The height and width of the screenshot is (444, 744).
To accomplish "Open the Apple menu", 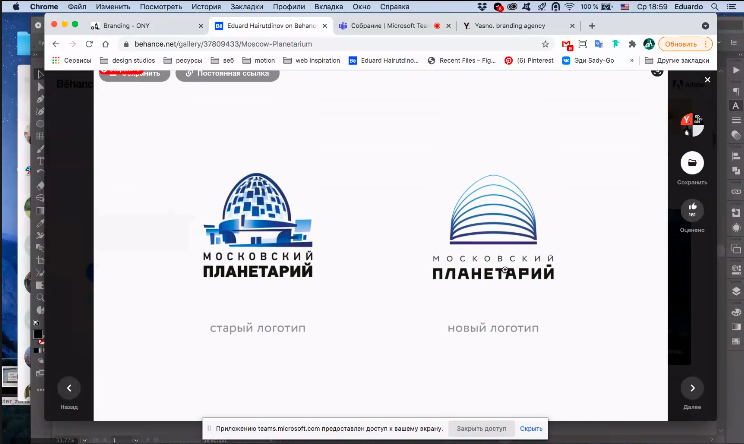I will click(x=15, y=7).
